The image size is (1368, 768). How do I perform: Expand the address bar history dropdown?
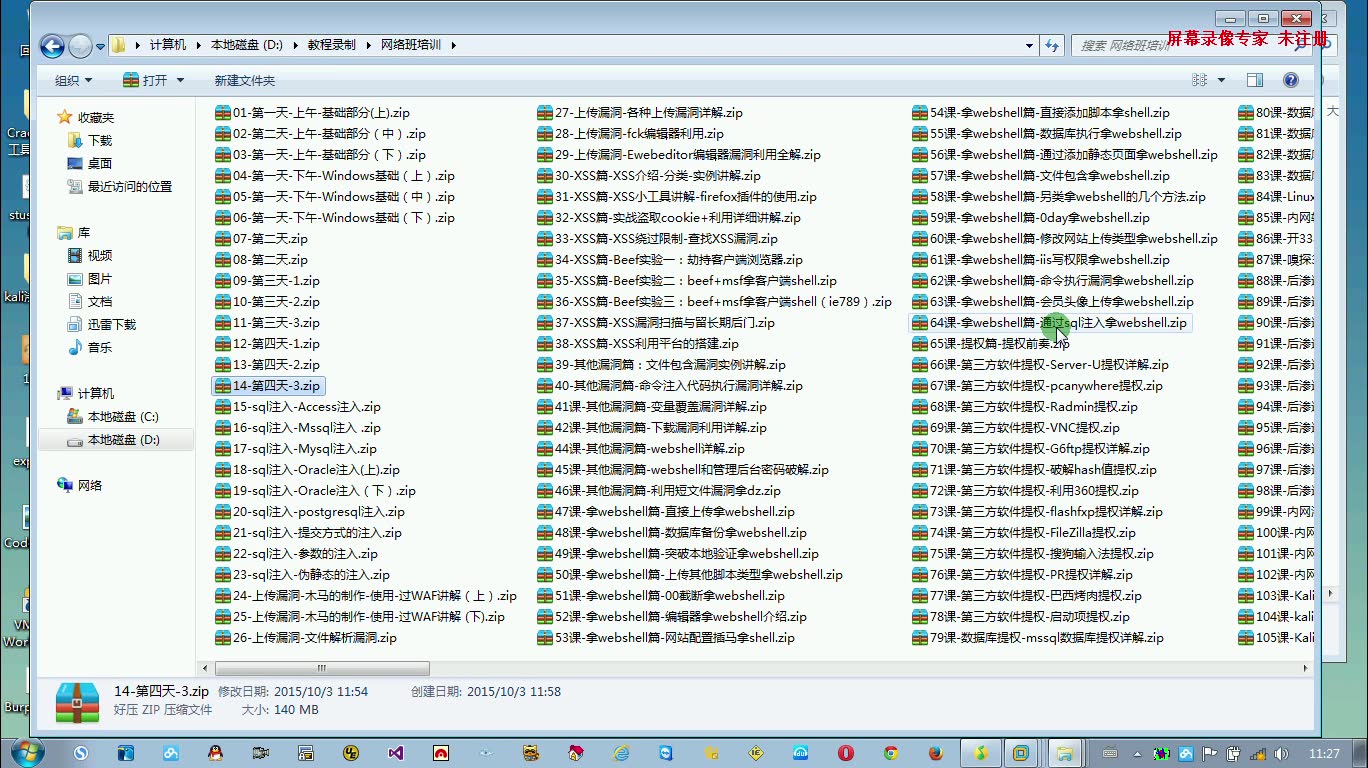[1030, 45]
